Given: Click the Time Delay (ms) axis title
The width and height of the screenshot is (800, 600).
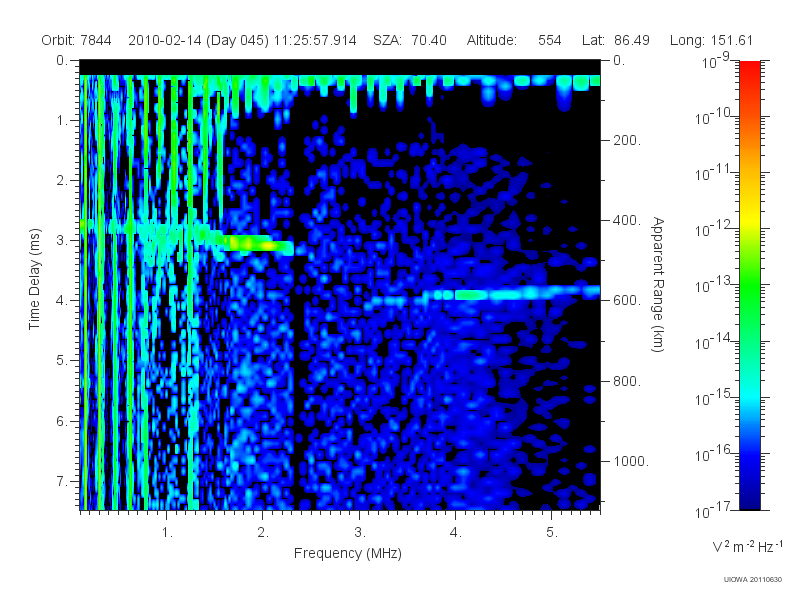Looking at the screenshot, I should pos(34,279).
